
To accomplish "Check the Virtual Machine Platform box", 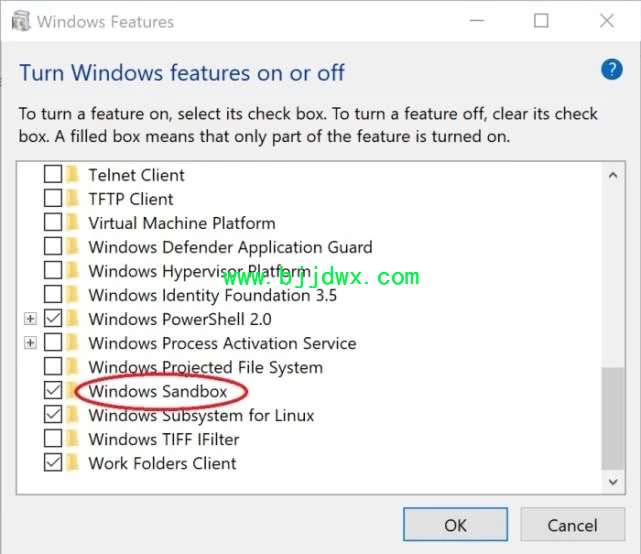I will click(x=53, y=222).
